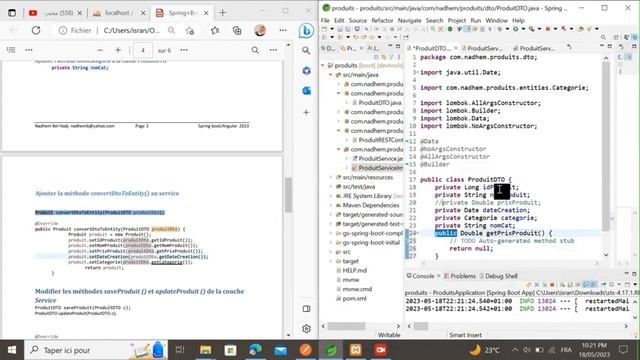The height and width of the screenshot is (360, 640).
Task: Click the red stop toolbar icon
Action: (548, 29)
